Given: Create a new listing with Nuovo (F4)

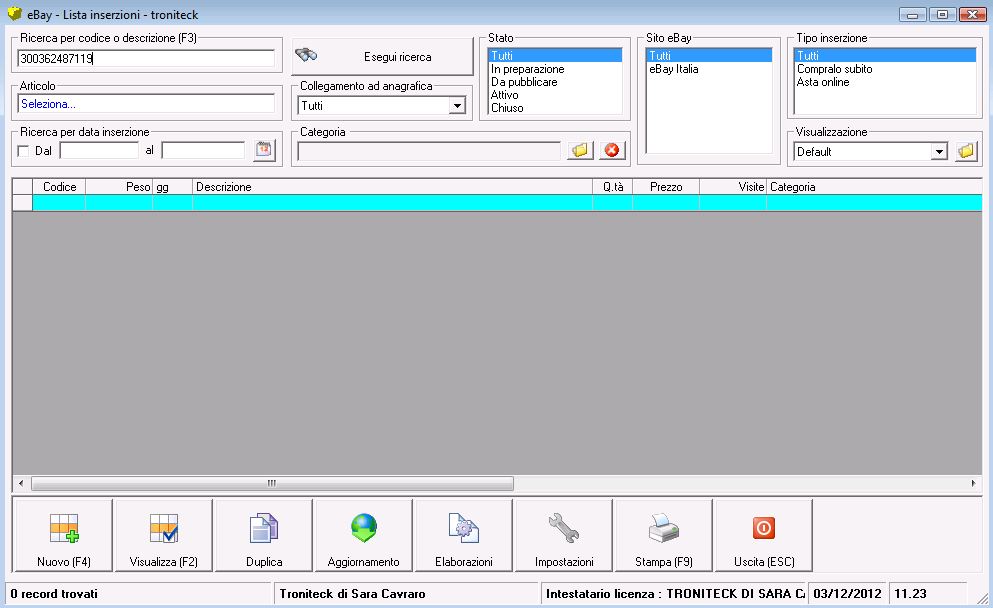Looking at the screenshot, I should click(x=63, y=535).
